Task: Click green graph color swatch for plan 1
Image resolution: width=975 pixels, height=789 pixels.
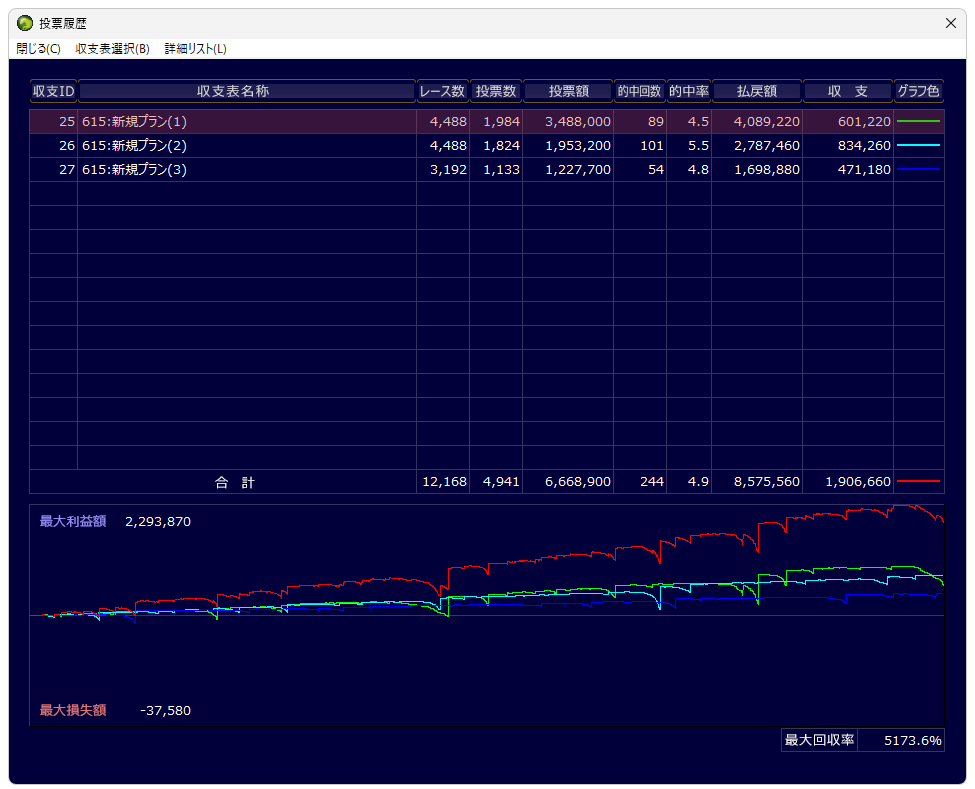Action: pyautogui.click(x=918, y=122)
